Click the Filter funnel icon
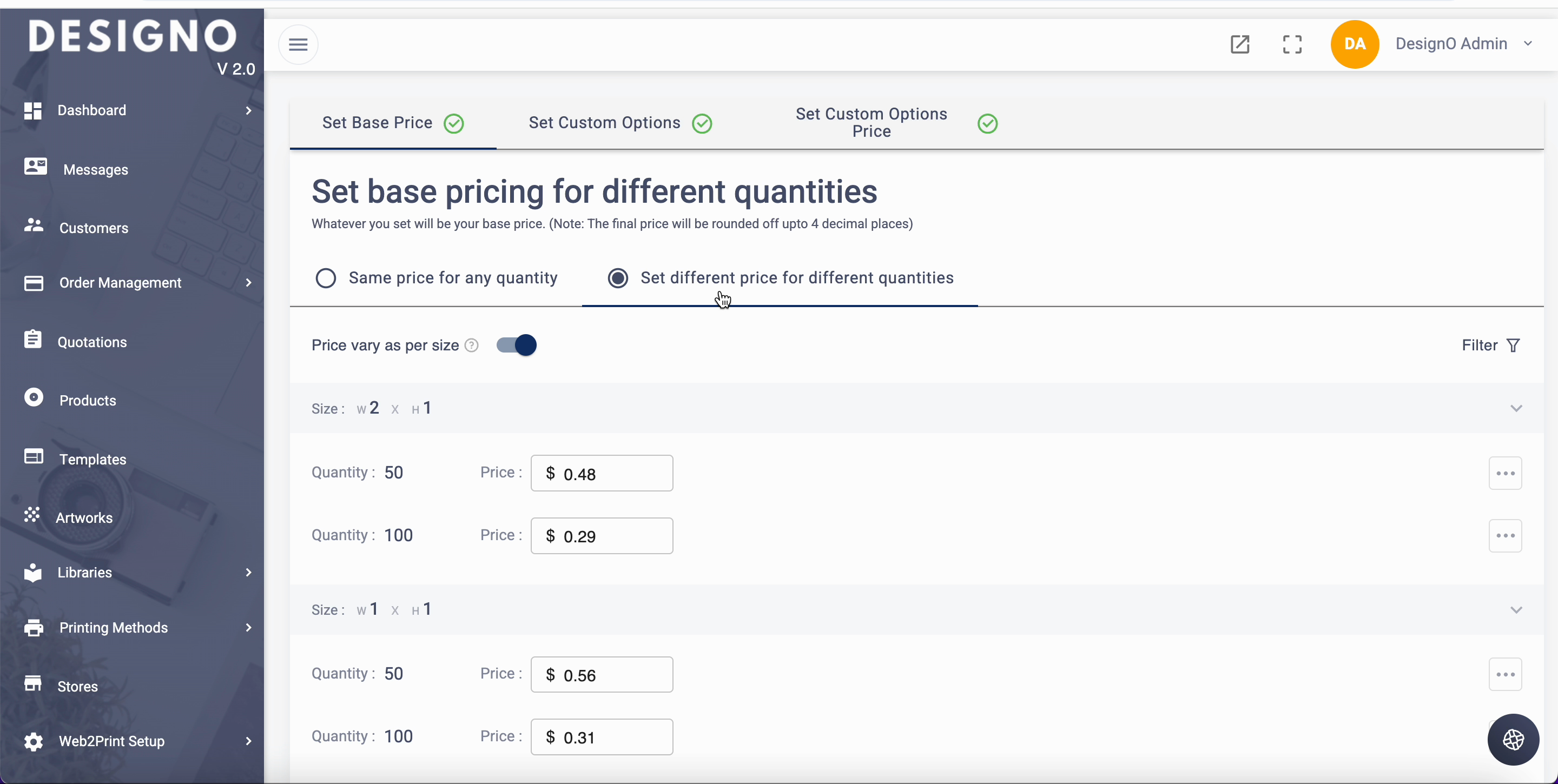The height and width of the screenshot is (784, 1558). point(1513,345)
